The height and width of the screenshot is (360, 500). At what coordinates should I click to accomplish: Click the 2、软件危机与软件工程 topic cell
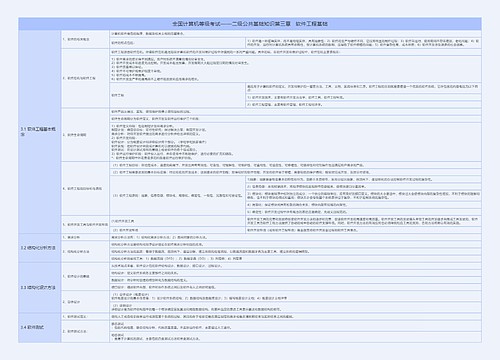[x=85, y=78]
